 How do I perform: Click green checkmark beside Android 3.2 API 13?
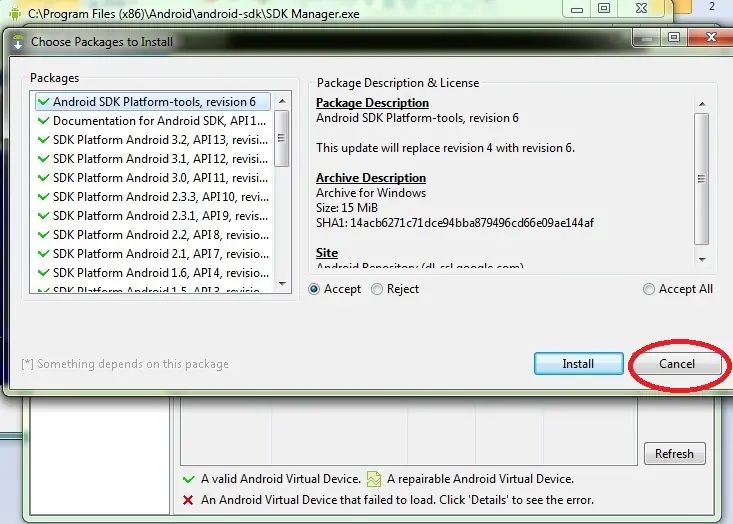click(43, 139)
